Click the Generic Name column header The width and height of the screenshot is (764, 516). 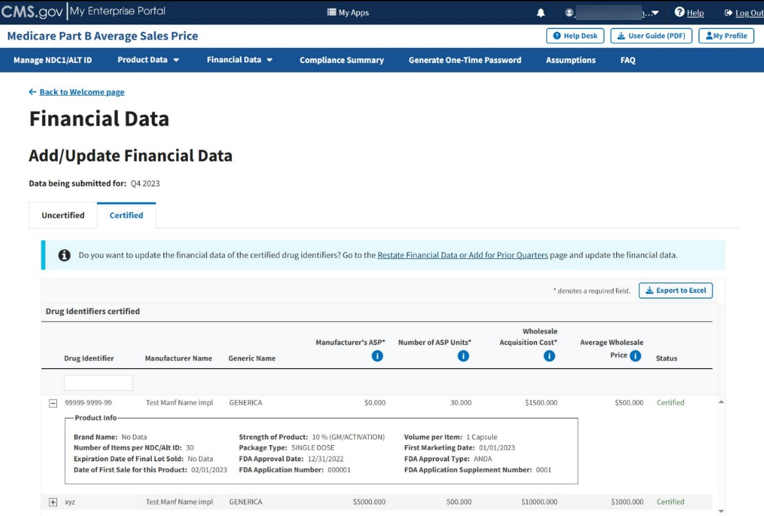(x=252, y=358)
